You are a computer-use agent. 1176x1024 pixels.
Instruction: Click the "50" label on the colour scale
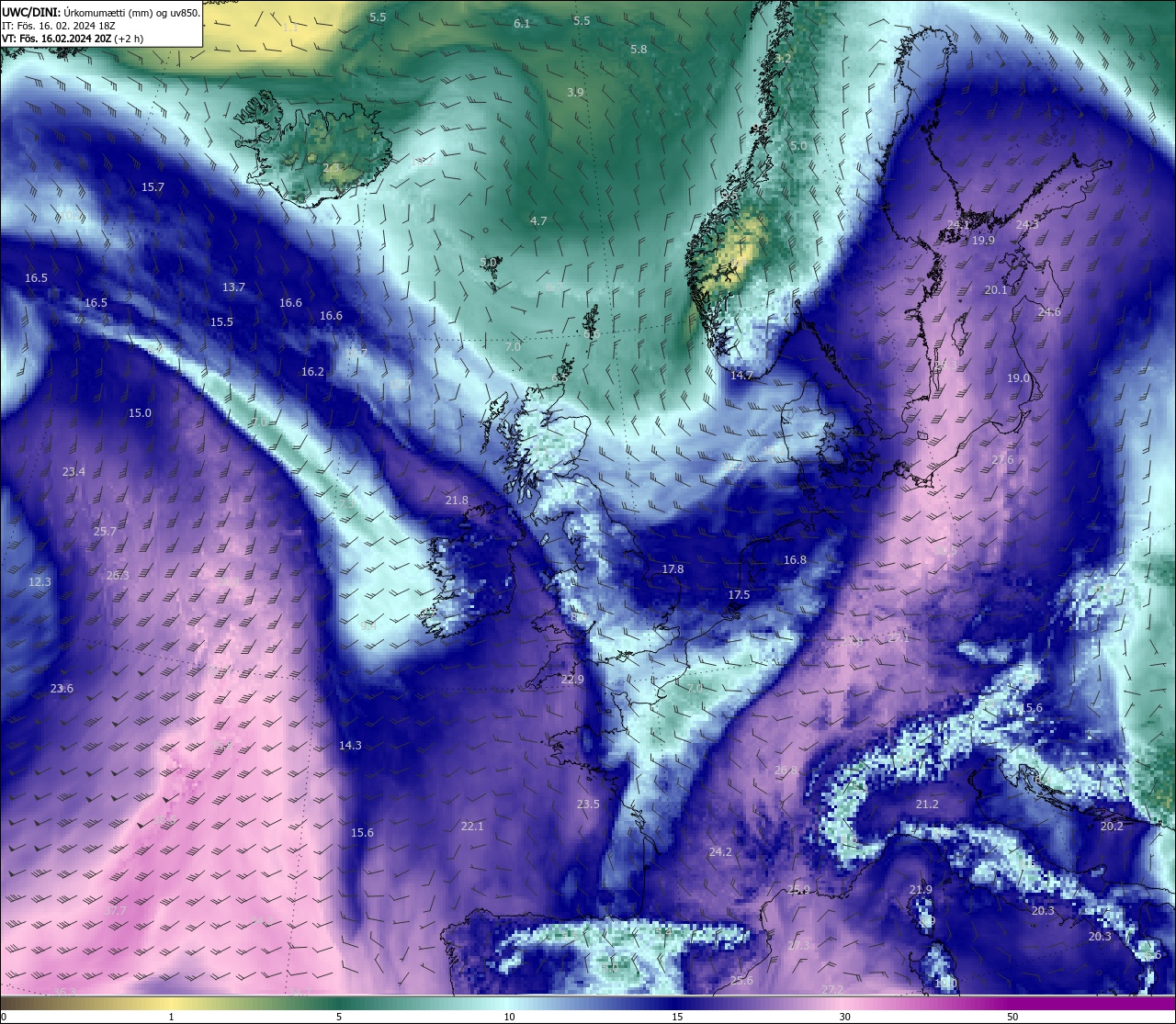(x=1012, y=1017)
